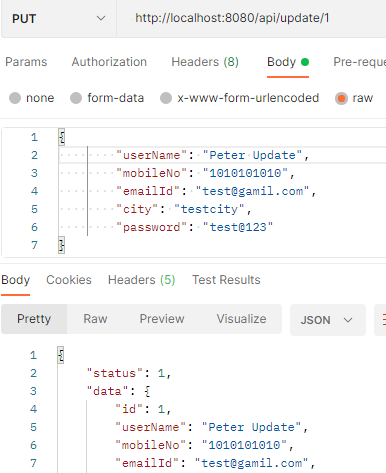Click the request URL field
Viewport: 386px width, 473px height.
pos(251,18)
